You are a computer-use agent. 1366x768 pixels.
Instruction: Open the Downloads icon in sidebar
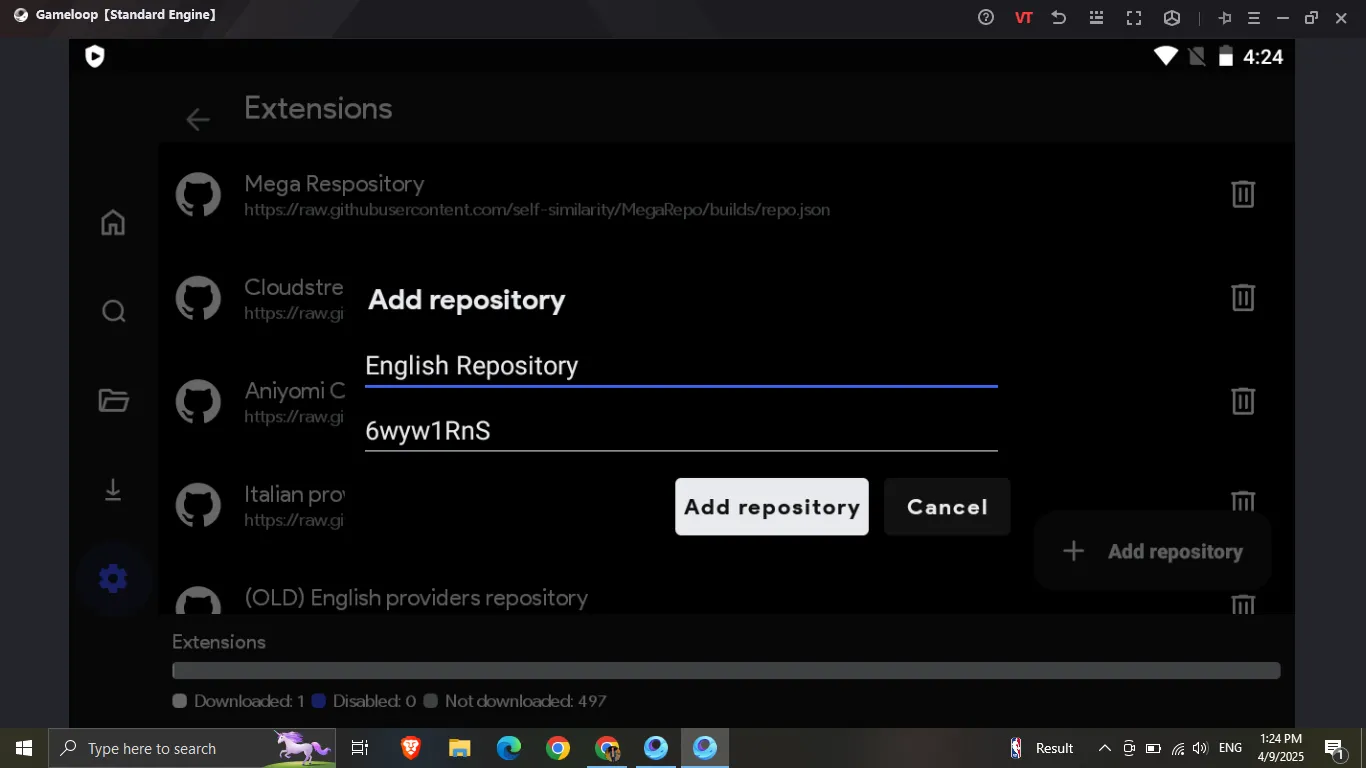113,490
